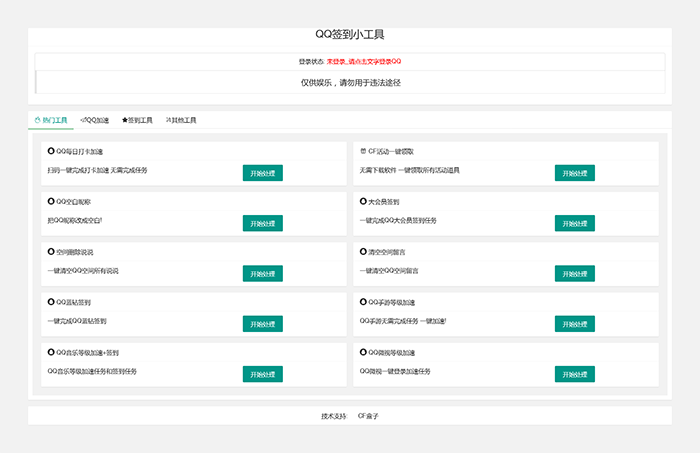Image resolution: width=700 pixels, height=453 pixels.
Task: Click the 技术支持 footer label
Action: (x=334, y=416)
